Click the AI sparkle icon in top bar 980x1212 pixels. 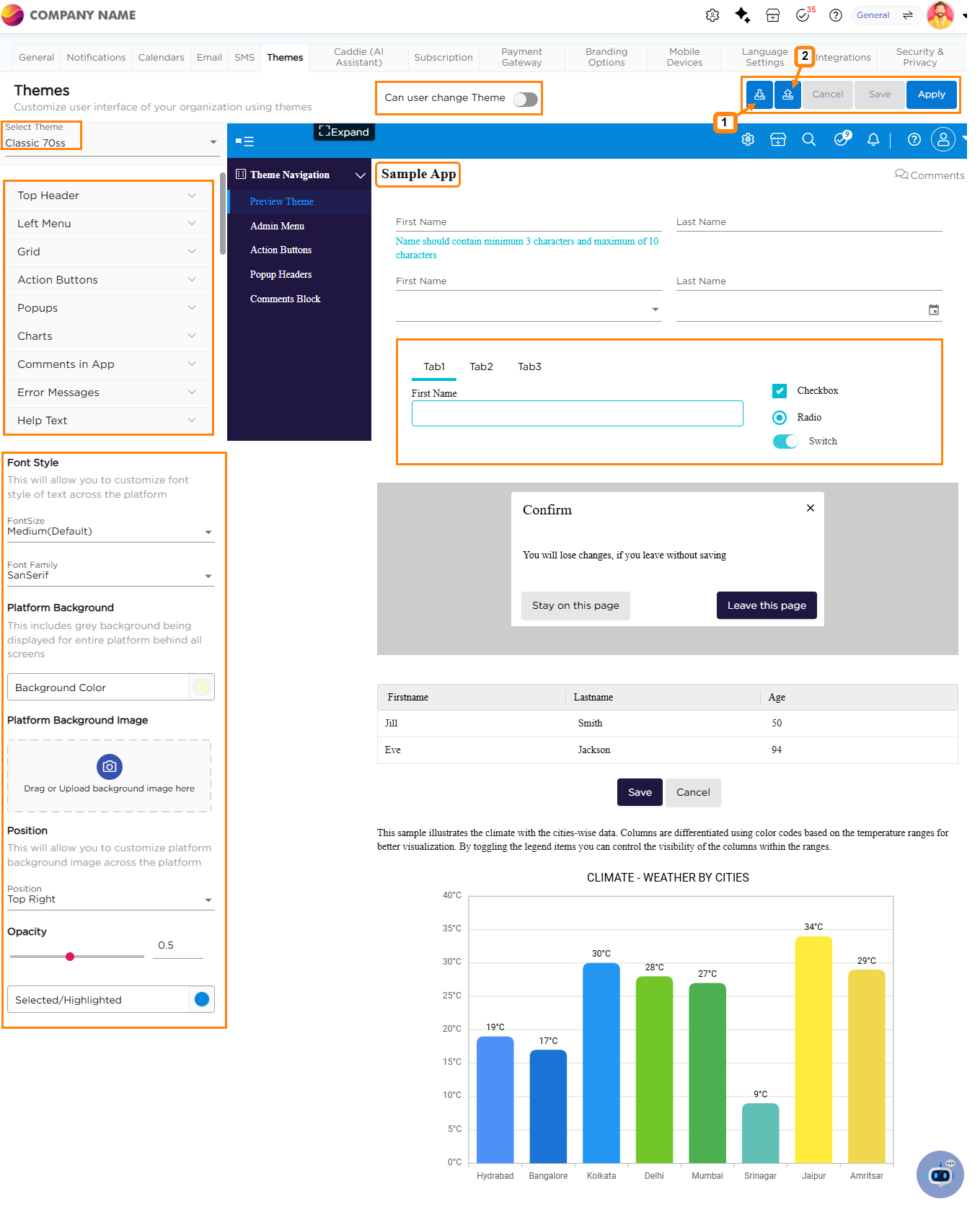point(742,15)
